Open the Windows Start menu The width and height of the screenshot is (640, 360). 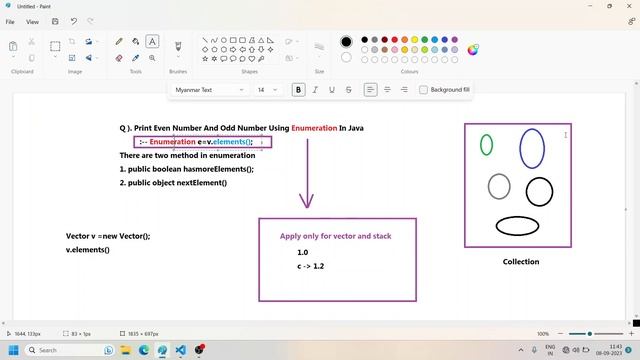coord(13,350)
